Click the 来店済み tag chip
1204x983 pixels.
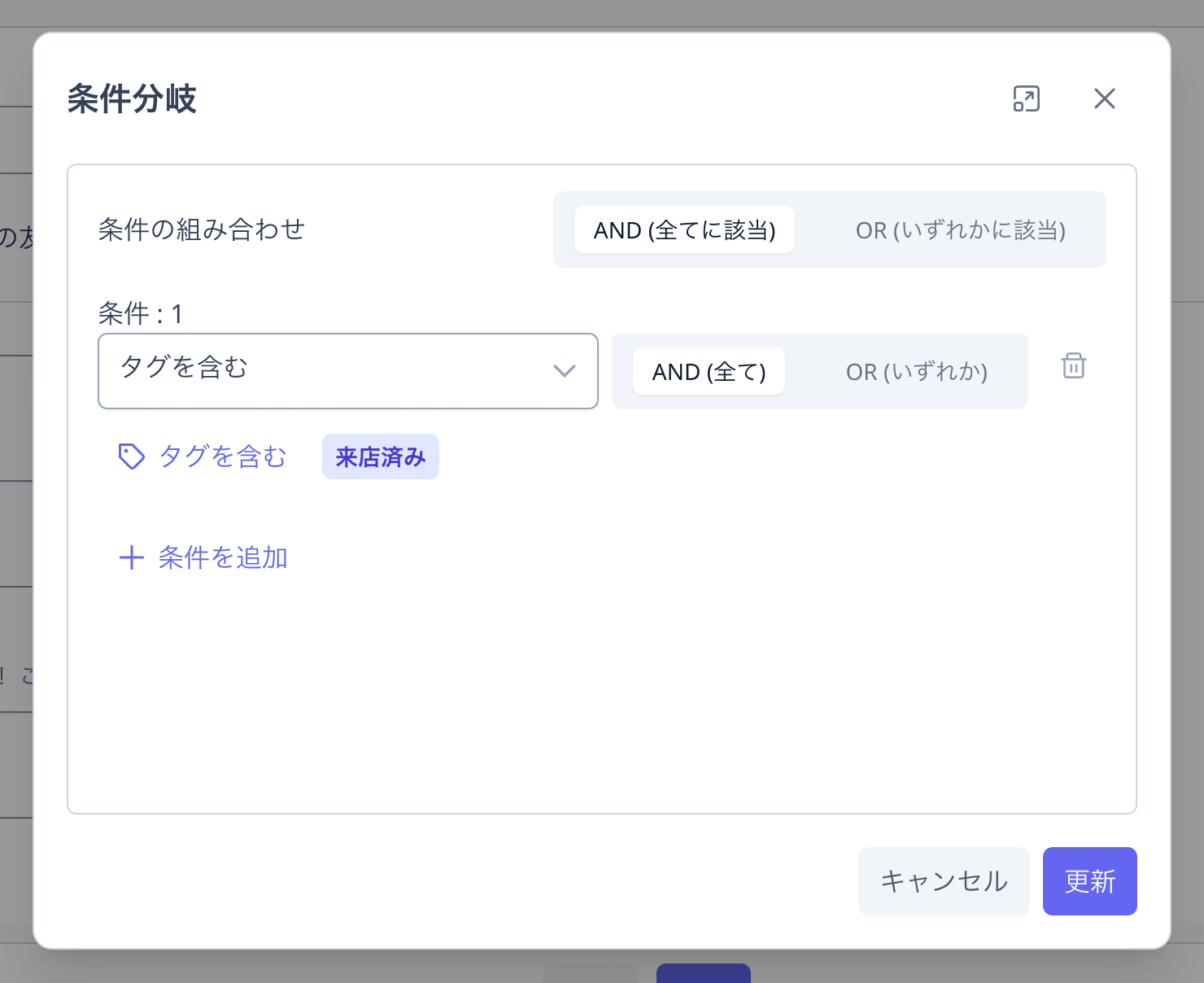pyautogui.click(x=381, y=457)
